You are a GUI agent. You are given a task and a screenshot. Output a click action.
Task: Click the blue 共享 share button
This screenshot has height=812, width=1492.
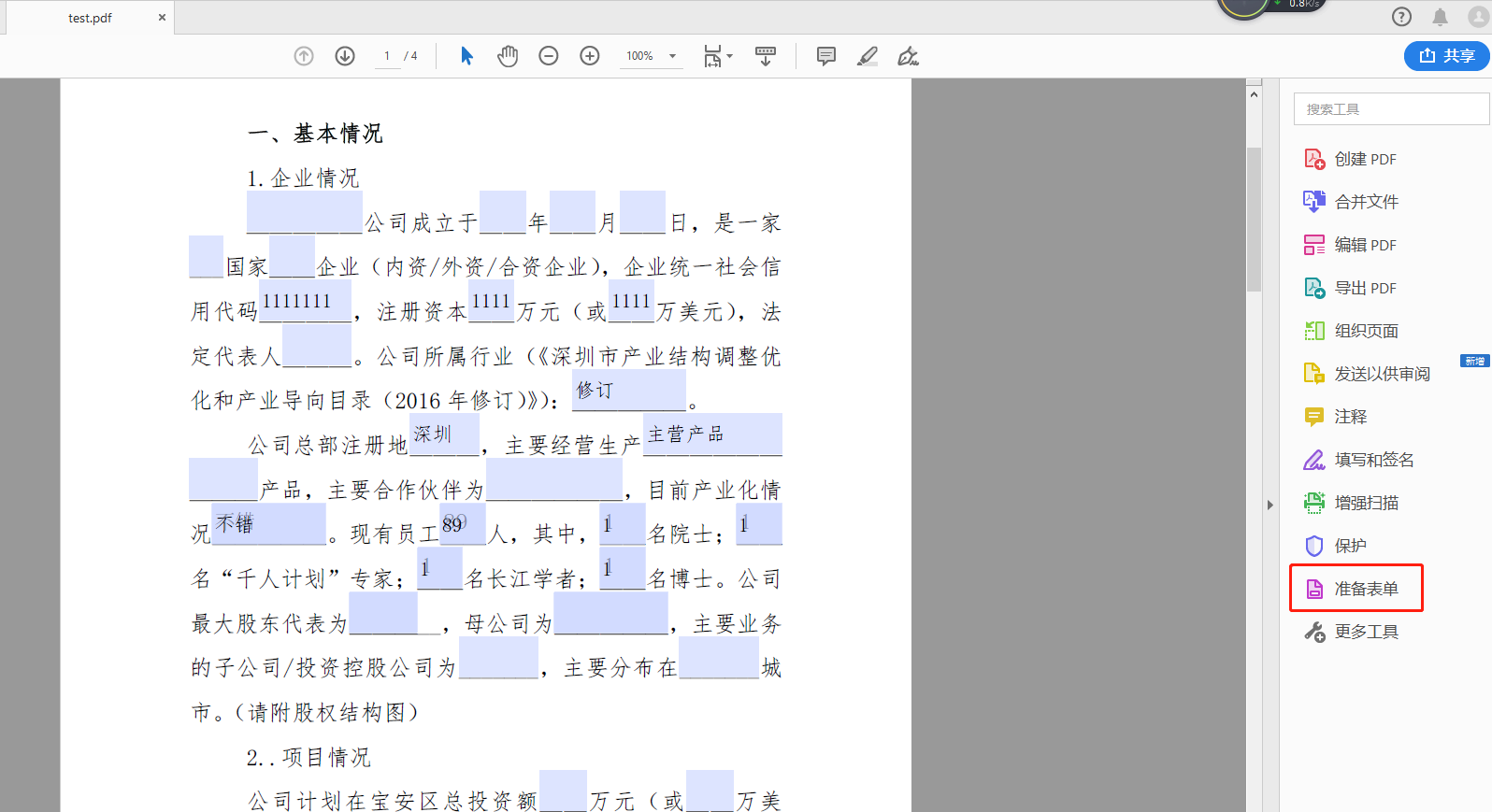pos(1446,56)
